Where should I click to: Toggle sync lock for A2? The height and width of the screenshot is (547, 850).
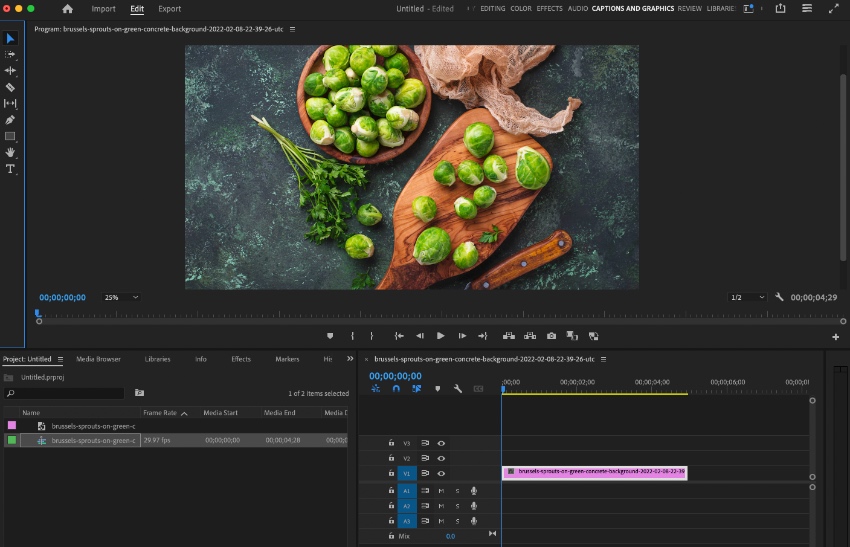(425, 506)
